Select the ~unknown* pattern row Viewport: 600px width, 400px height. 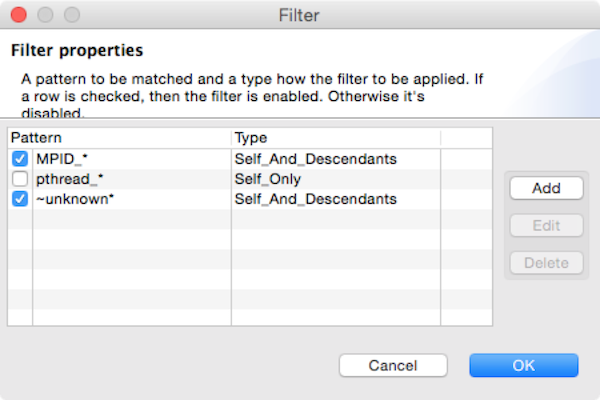point(74,199)
